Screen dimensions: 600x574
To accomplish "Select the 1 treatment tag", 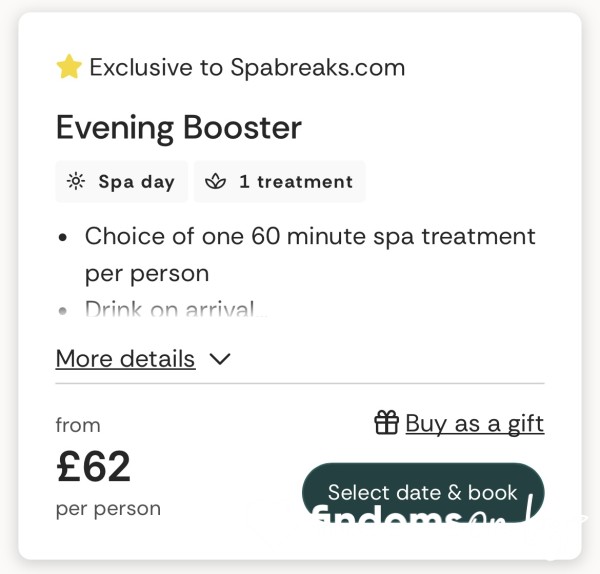I will [x=279, y=181].
